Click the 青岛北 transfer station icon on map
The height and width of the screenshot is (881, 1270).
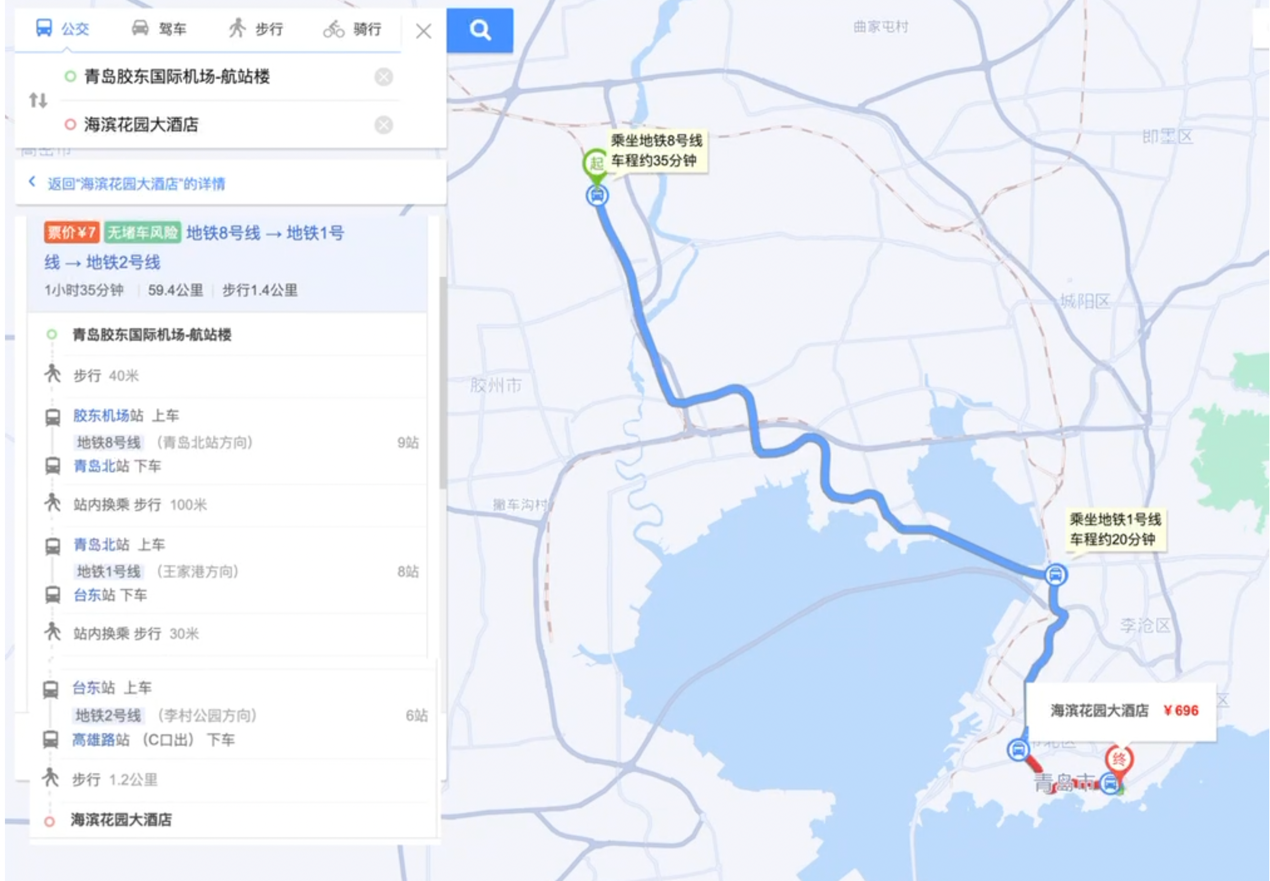[1055, 575]
